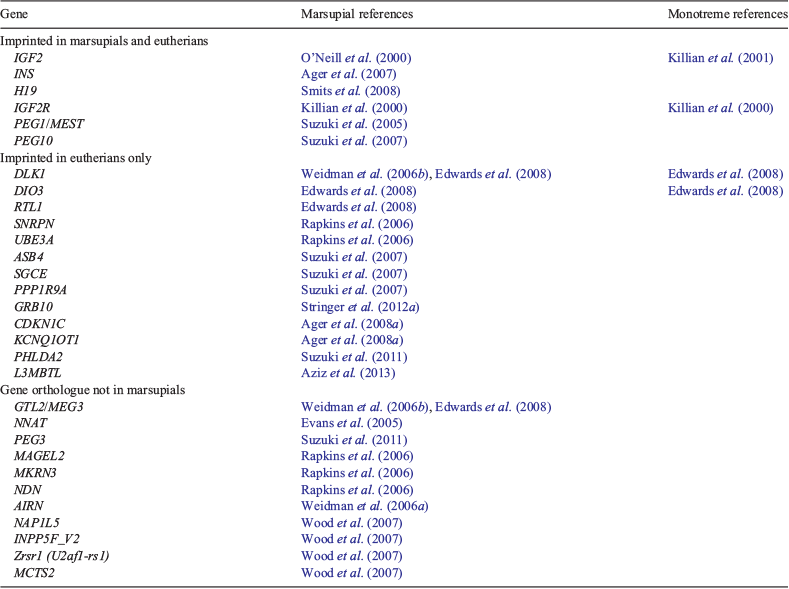
Task: Click the IGF2R gene name cell
Action: coord(32,108)
